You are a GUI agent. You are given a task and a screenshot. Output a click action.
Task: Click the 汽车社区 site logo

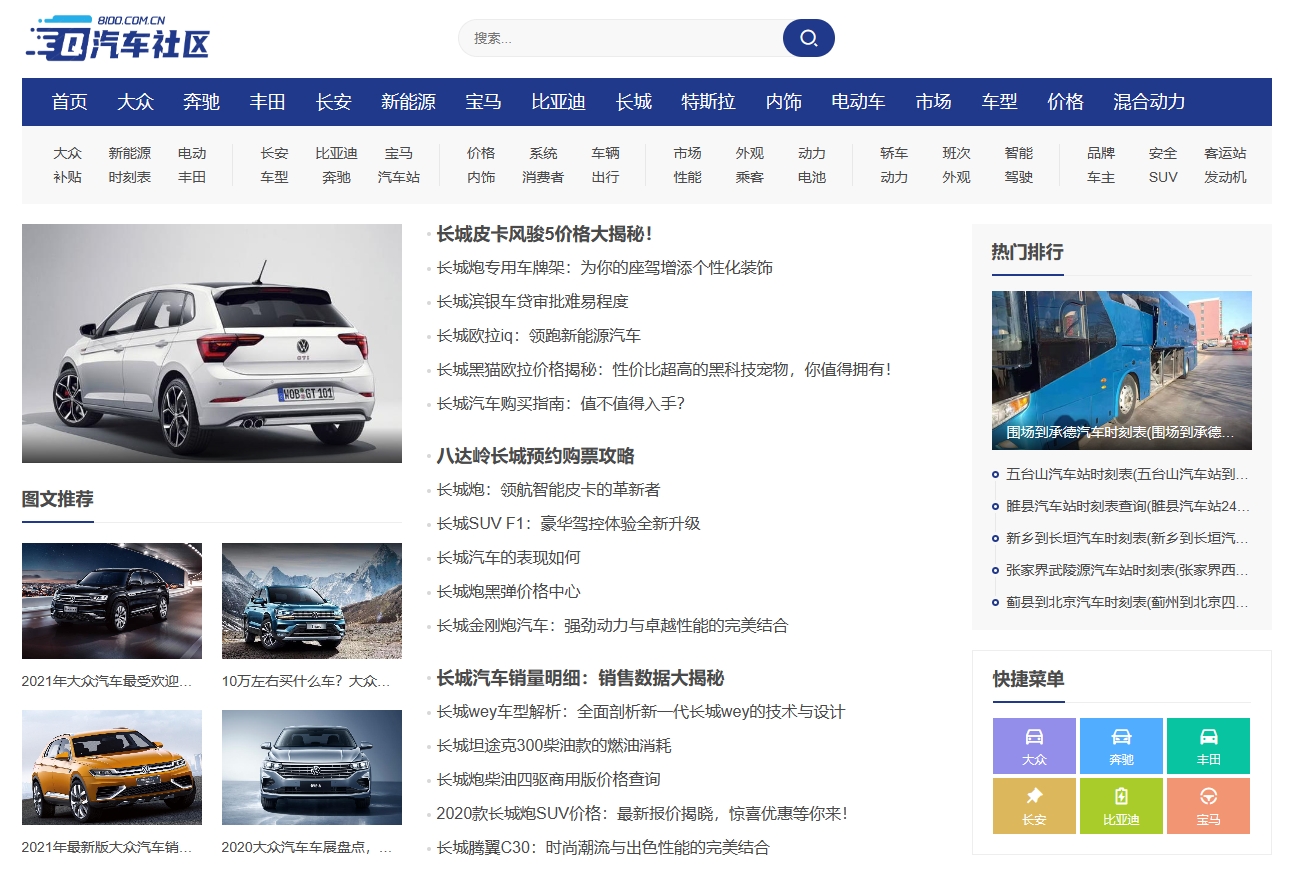[x=118, y=38]
